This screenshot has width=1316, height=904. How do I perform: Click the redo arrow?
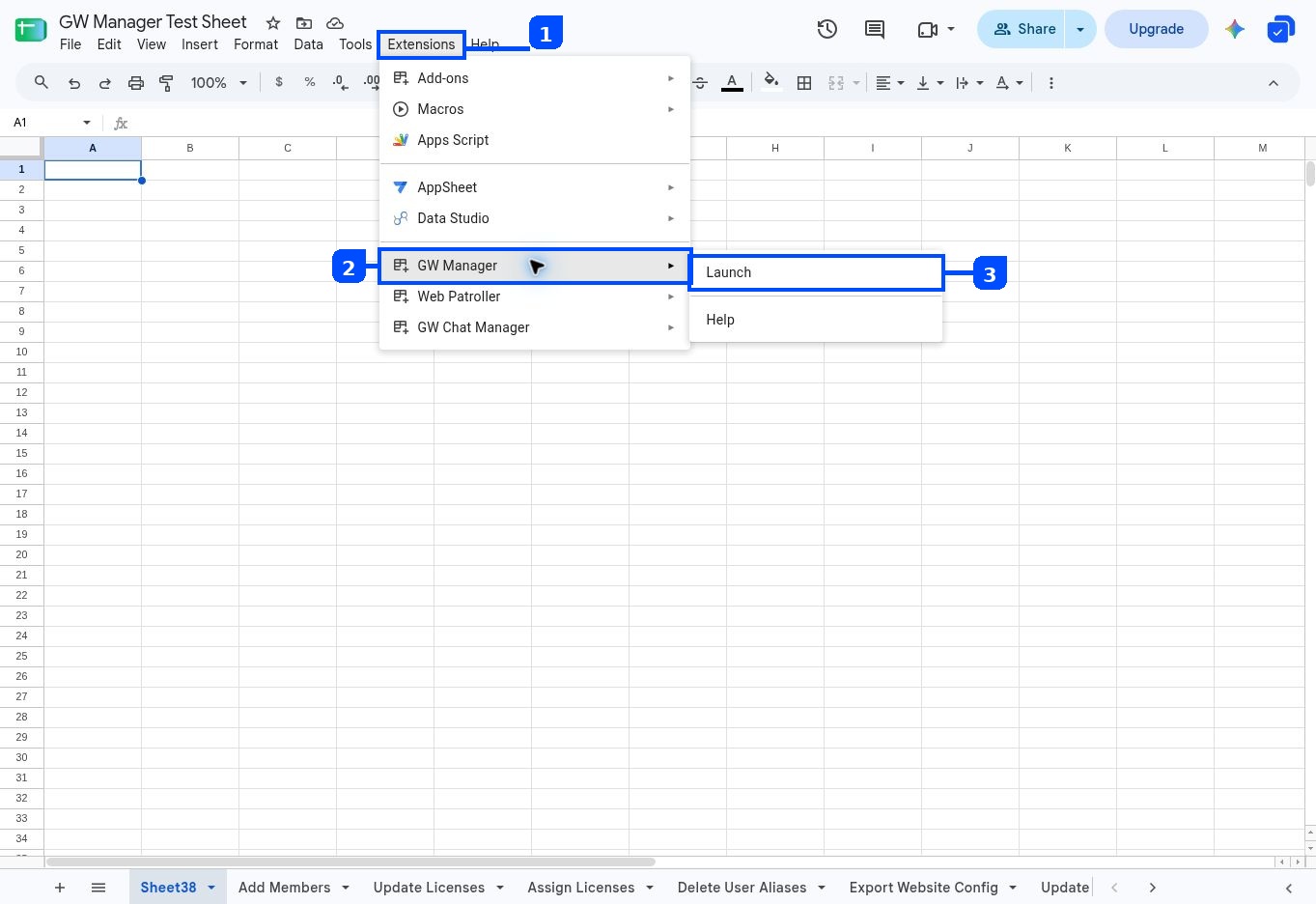click(x=105, y=83)
